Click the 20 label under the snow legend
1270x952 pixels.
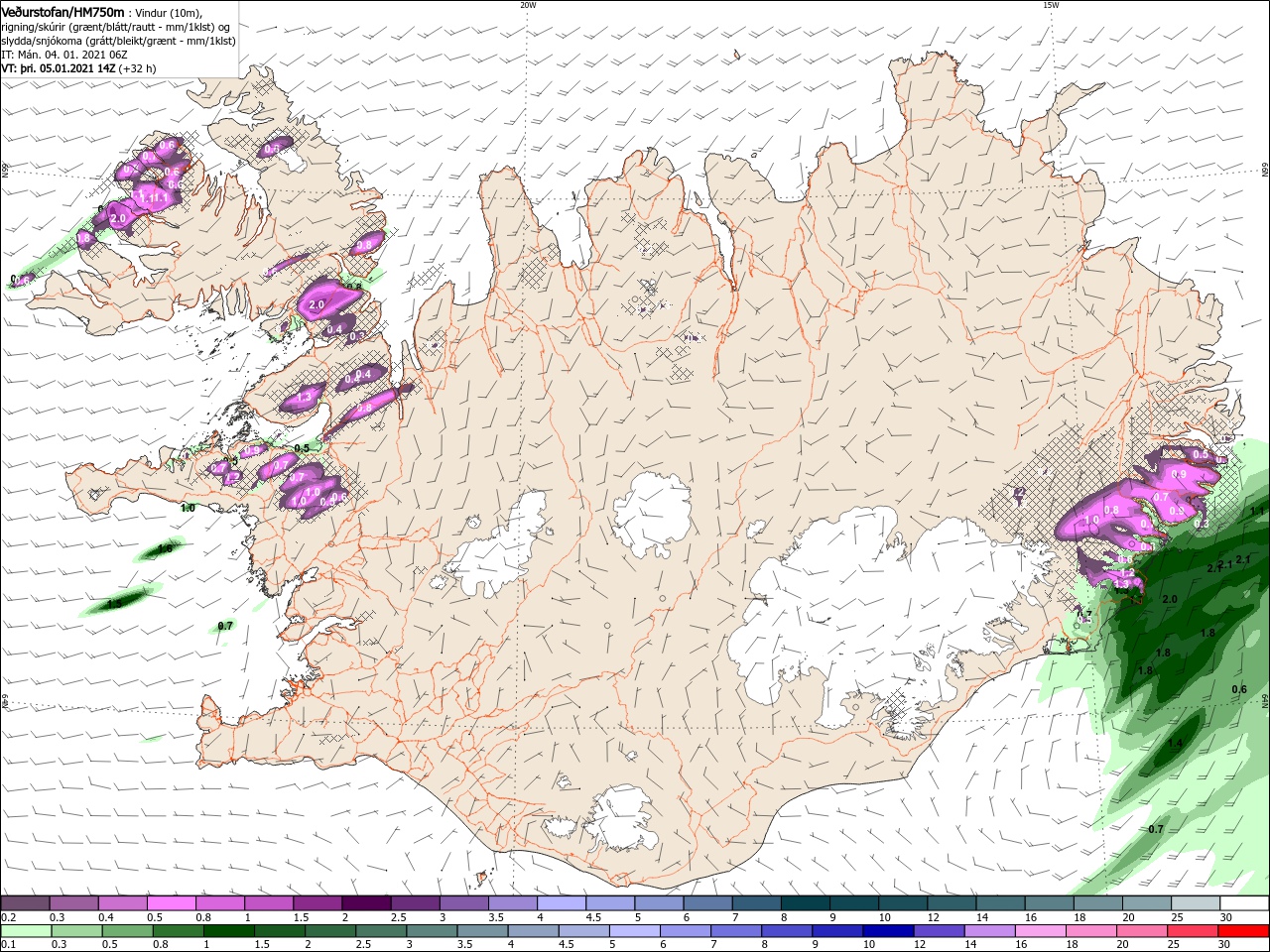tap(1129, 917)
